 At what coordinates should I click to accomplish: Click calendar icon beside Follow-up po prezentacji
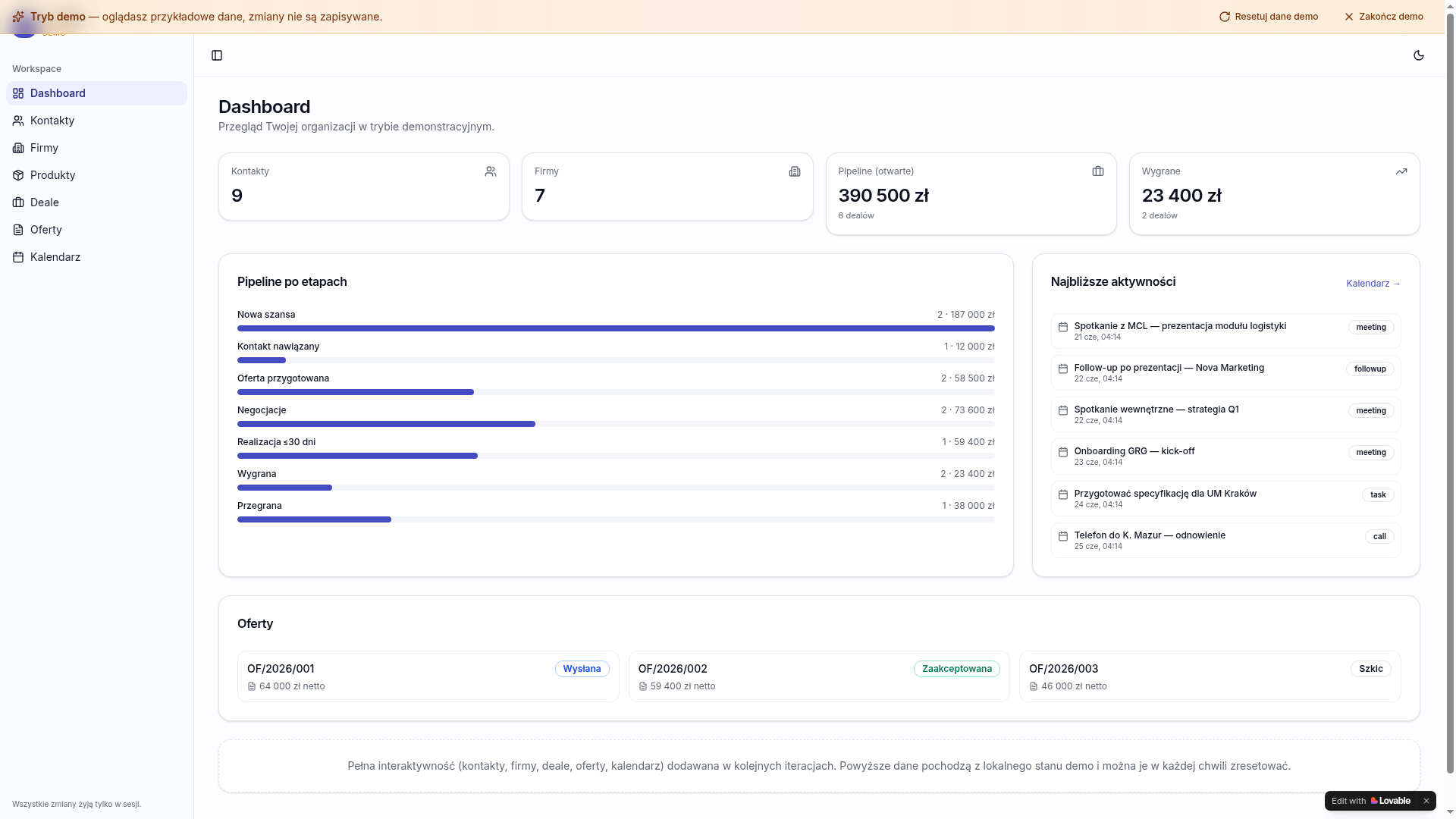click(1063, 369)
